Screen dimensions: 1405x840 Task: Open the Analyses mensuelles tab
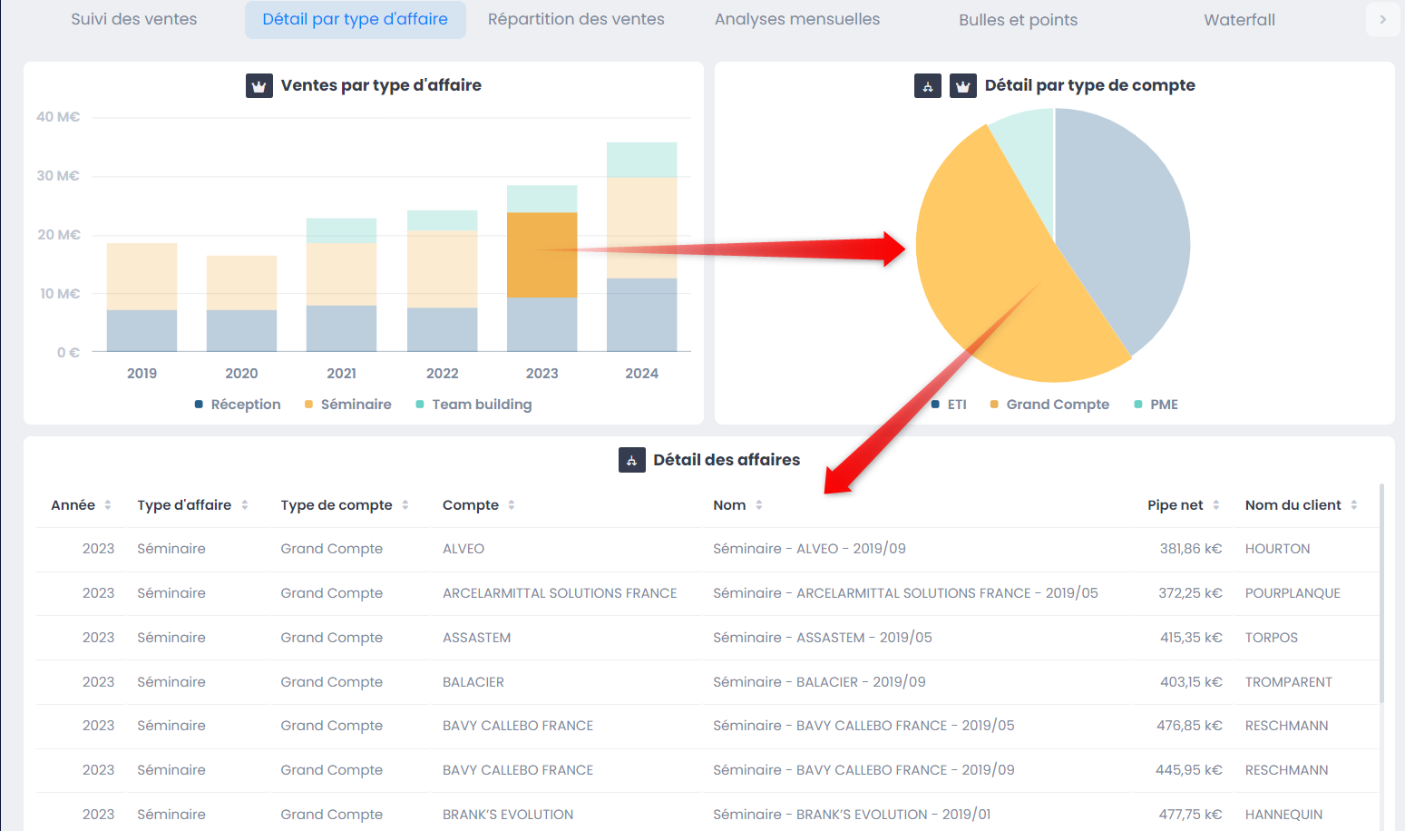point(796,20)
